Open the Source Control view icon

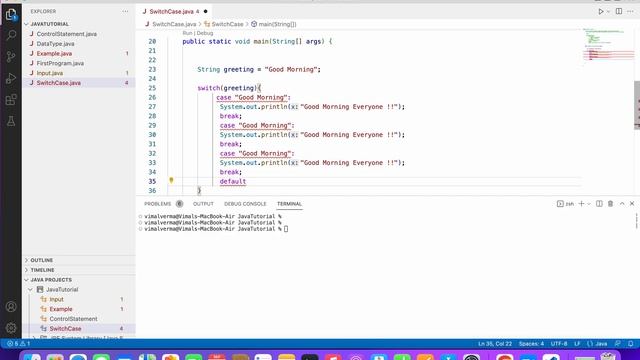(11, 57)
